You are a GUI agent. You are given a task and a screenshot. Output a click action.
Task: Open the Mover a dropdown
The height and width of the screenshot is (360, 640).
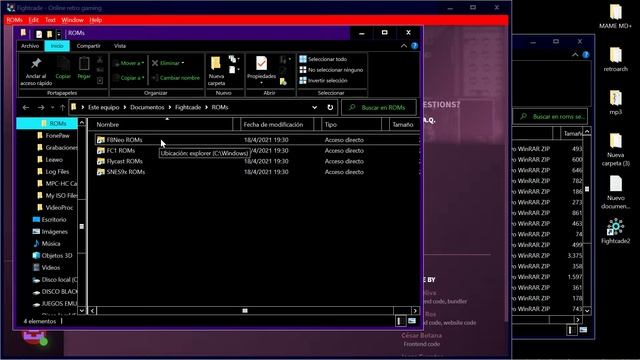(x=129, y=63)
